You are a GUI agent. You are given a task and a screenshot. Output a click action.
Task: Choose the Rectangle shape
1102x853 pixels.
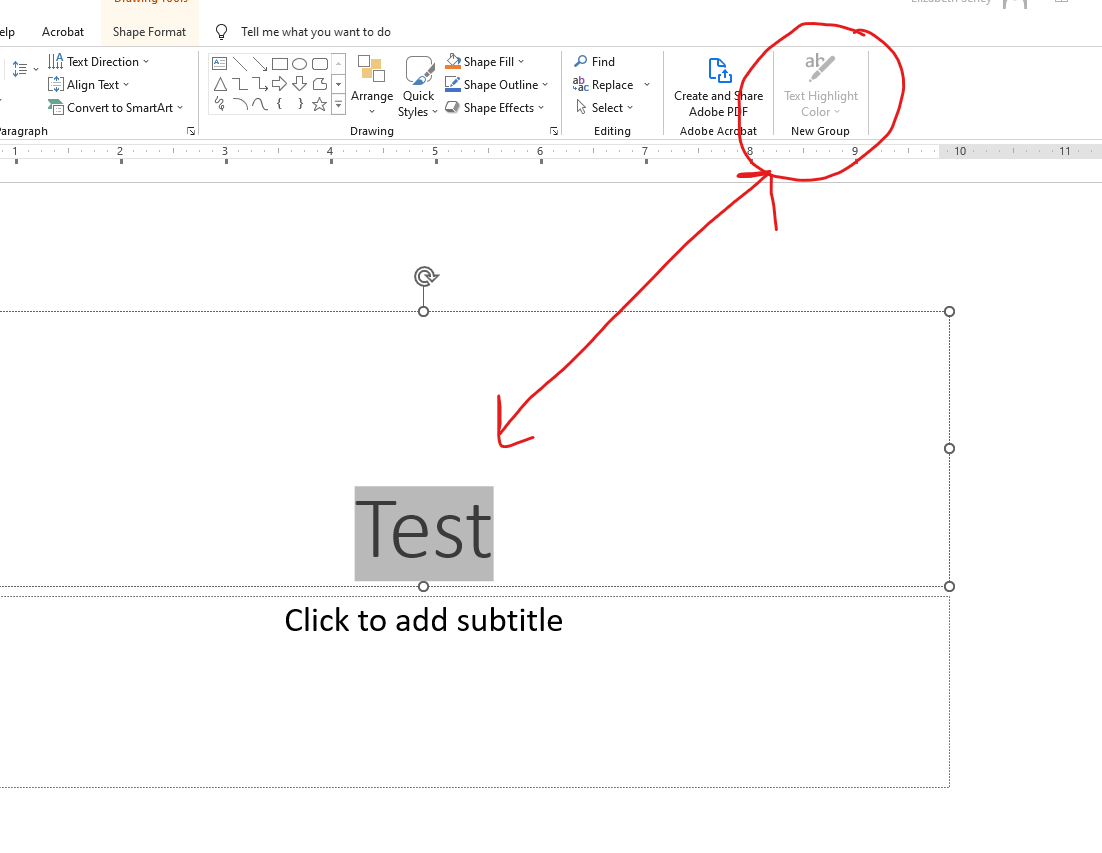coord(280,64)
